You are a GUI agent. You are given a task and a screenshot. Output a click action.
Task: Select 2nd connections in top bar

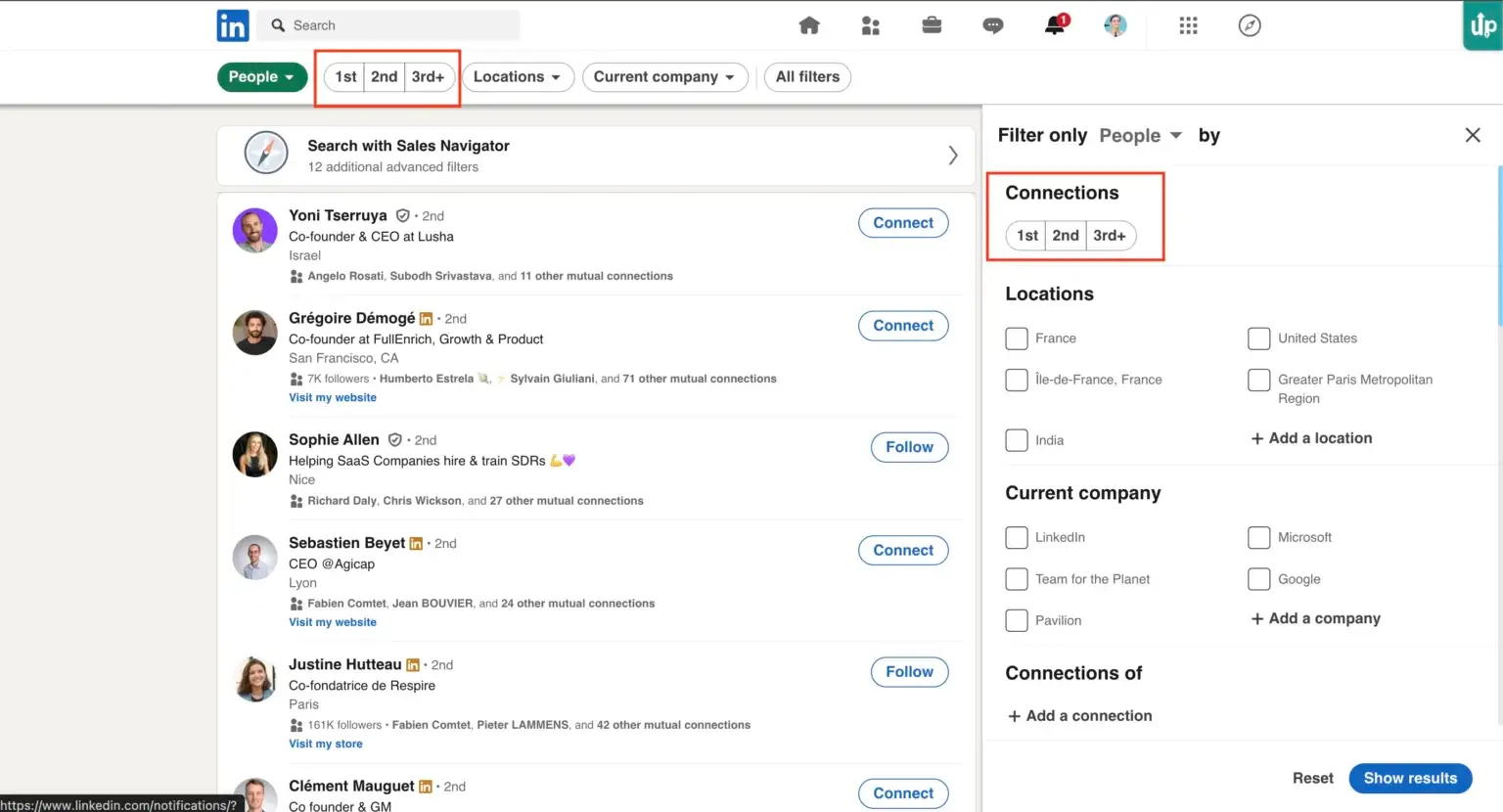point(384,76)
